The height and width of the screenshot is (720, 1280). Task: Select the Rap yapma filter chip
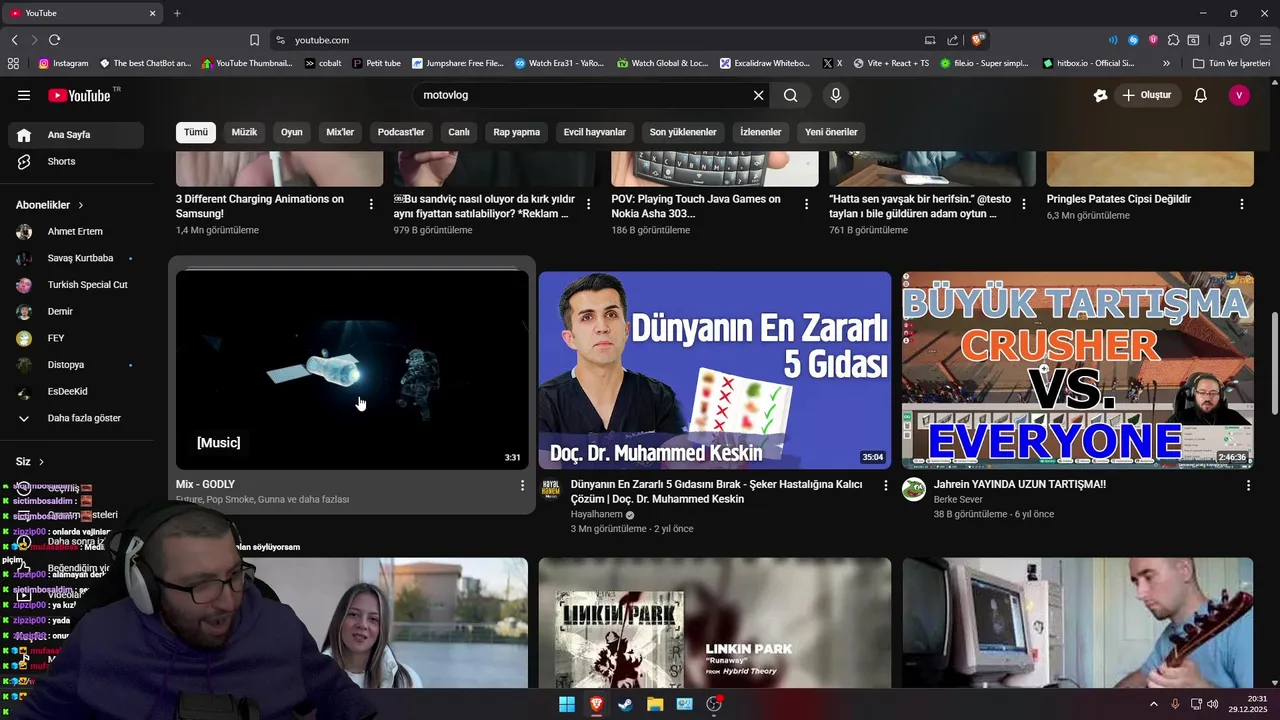pos(516,132)
